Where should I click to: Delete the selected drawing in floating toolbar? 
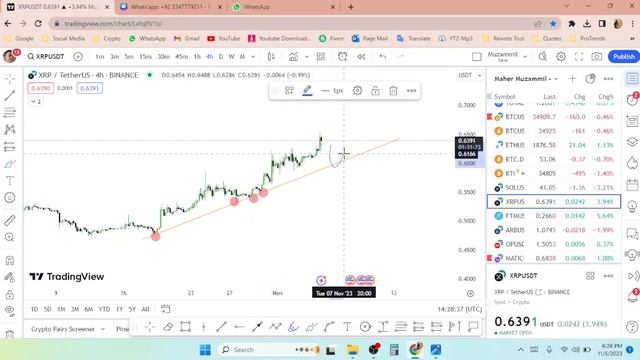(393, 91)
